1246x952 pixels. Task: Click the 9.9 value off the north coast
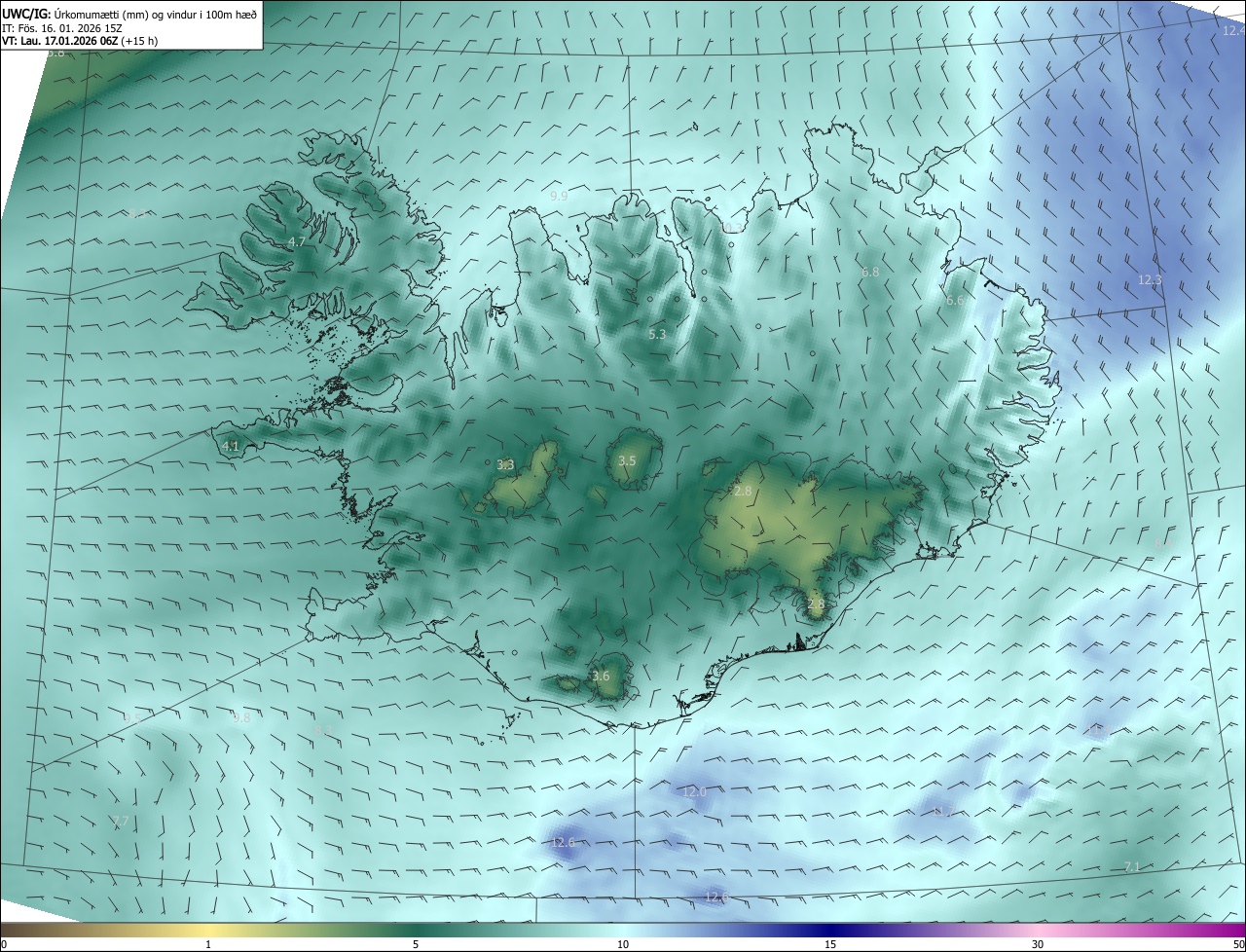(559, 196)
